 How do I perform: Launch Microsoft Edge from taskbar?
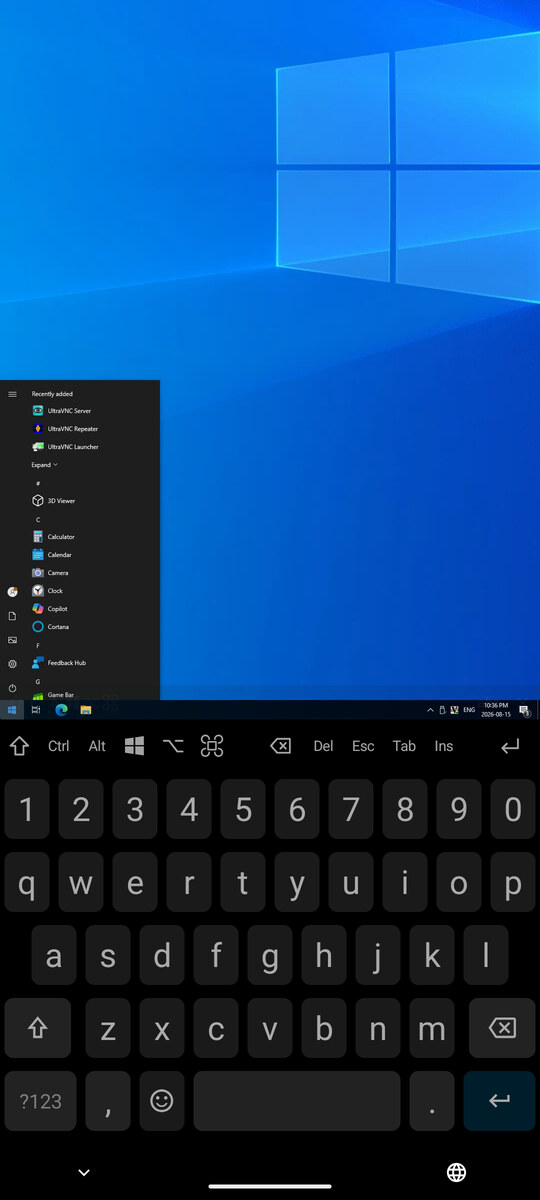coord(61,710)
